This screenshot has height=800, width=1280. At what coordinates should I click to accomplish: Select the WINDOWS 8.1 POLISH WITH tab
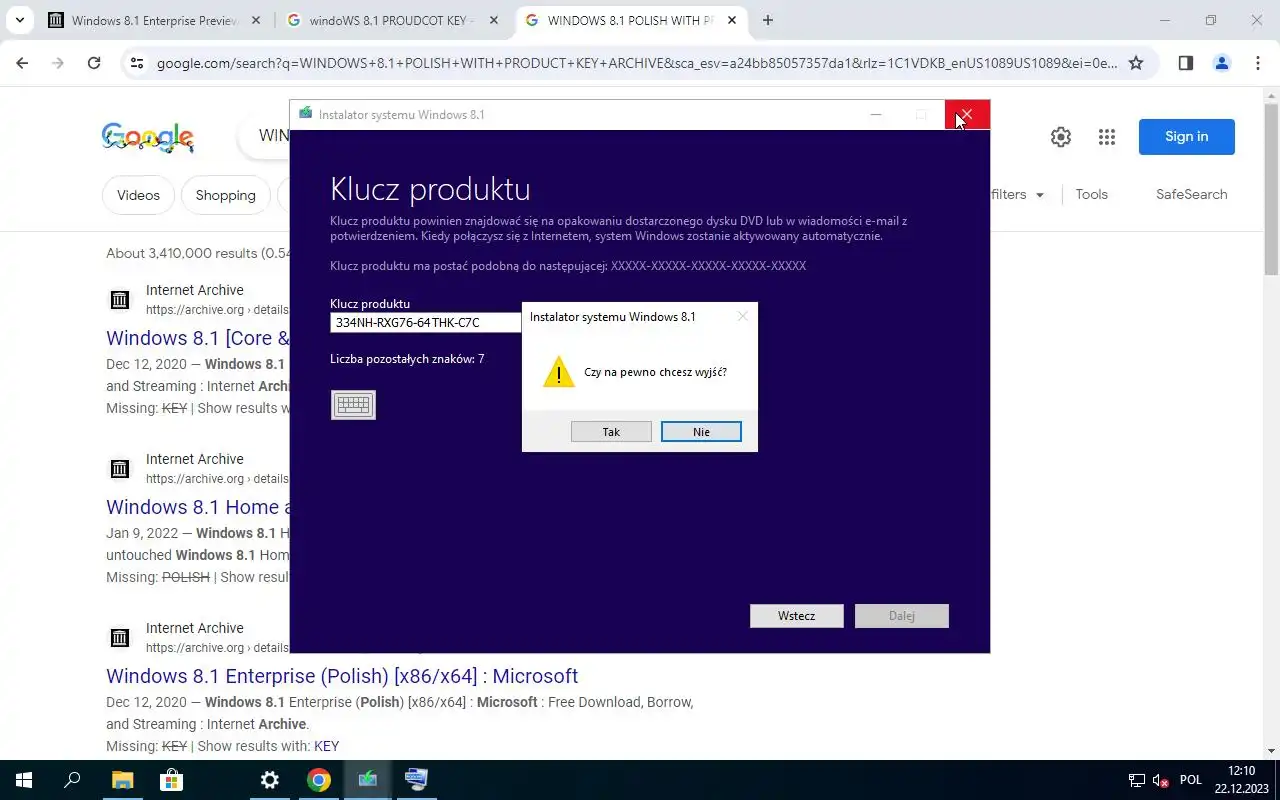630,20
